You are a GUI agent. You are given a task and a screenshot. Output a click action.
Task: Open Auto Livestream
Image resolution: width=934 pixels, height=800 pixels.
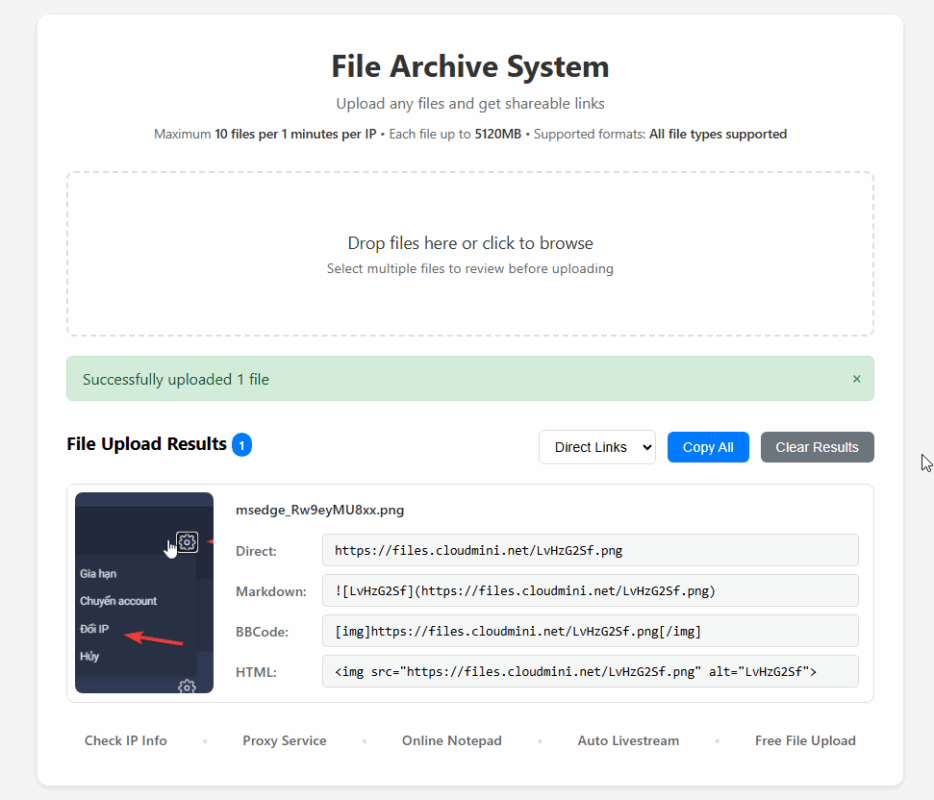(x=628, y=740)
